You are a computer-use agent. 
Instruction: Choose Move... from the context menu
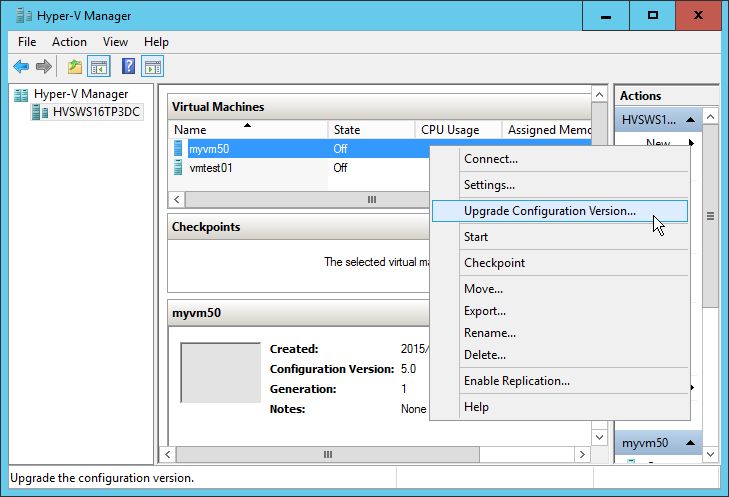[560, 289]
